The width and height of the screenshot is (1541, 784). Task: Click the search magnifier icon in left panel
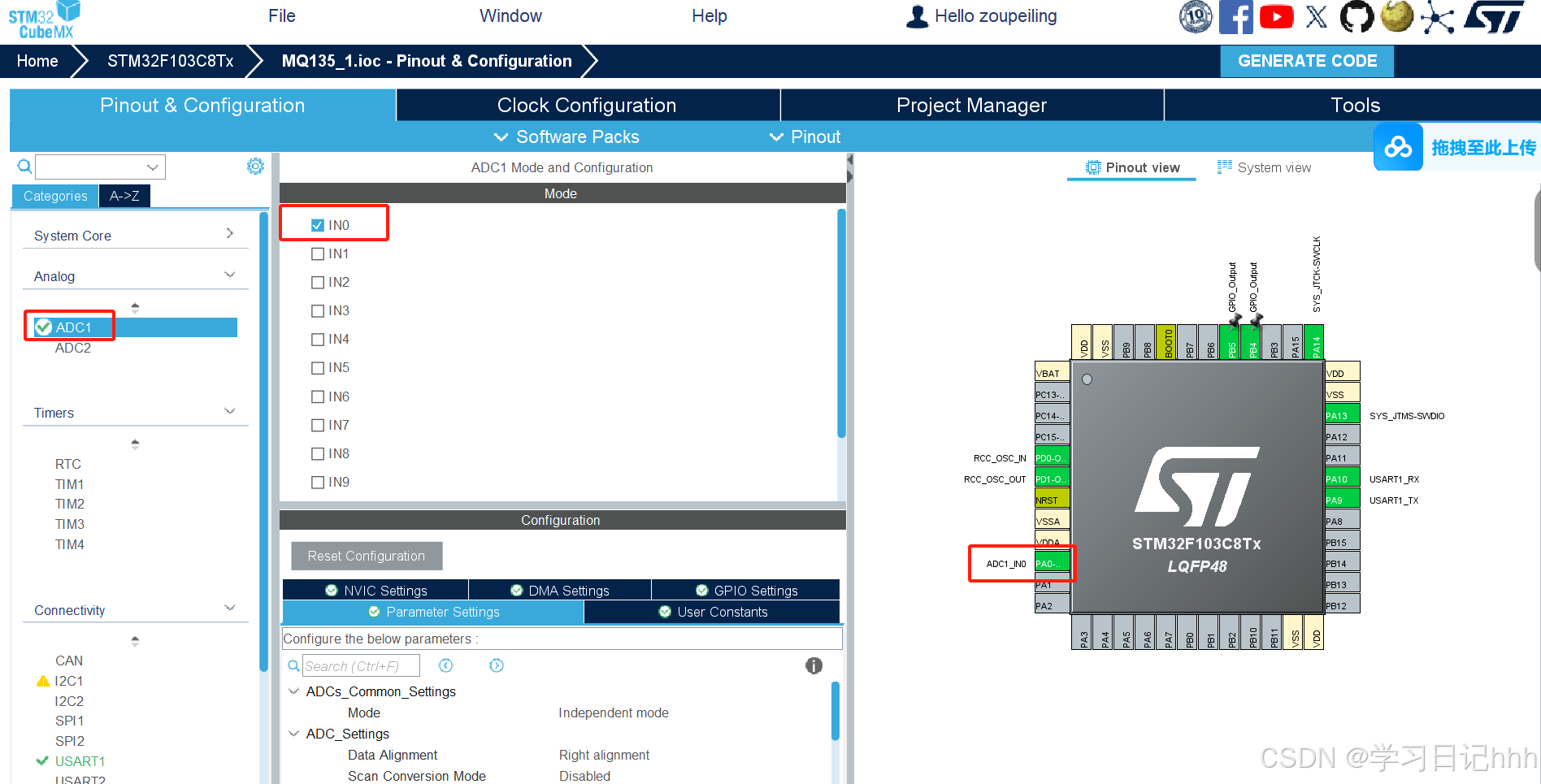(x=25, y=167)
